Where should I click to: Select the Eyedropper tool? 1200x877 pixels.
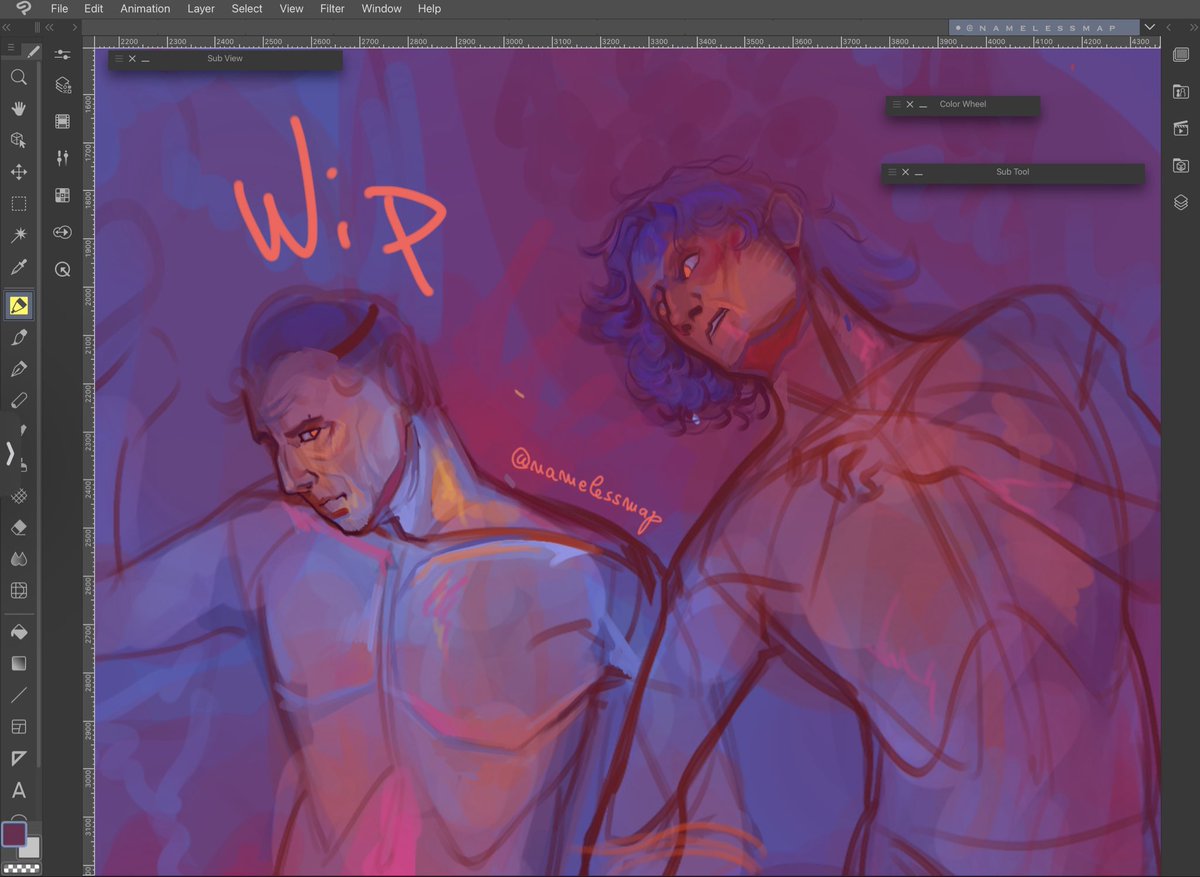(18, 267)
